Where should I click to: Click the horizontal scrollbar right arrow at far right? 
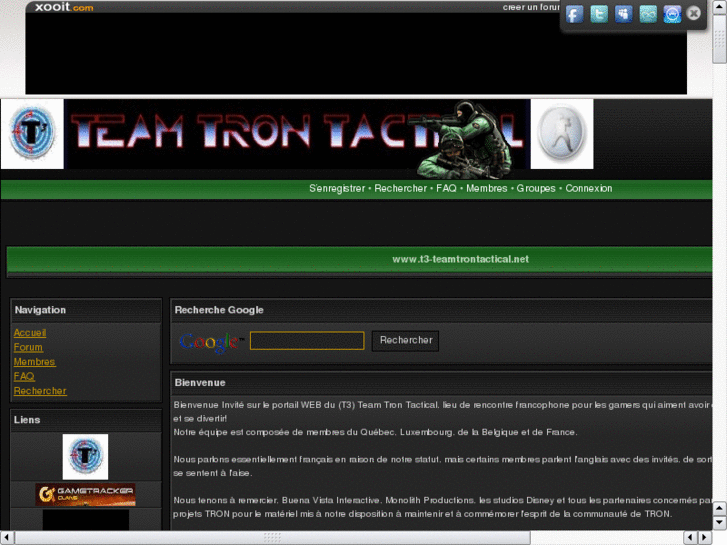pyautogui.click(x=705, y=538)
